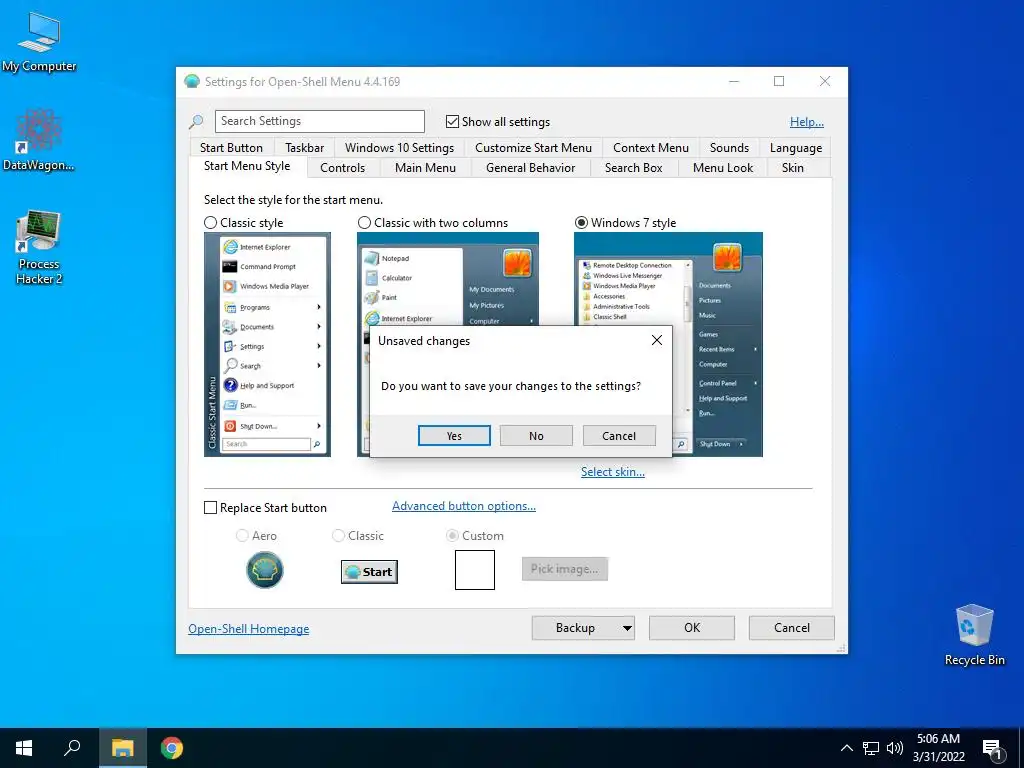Visit the Open-Shell Homepage link

(x=248, y=628)
